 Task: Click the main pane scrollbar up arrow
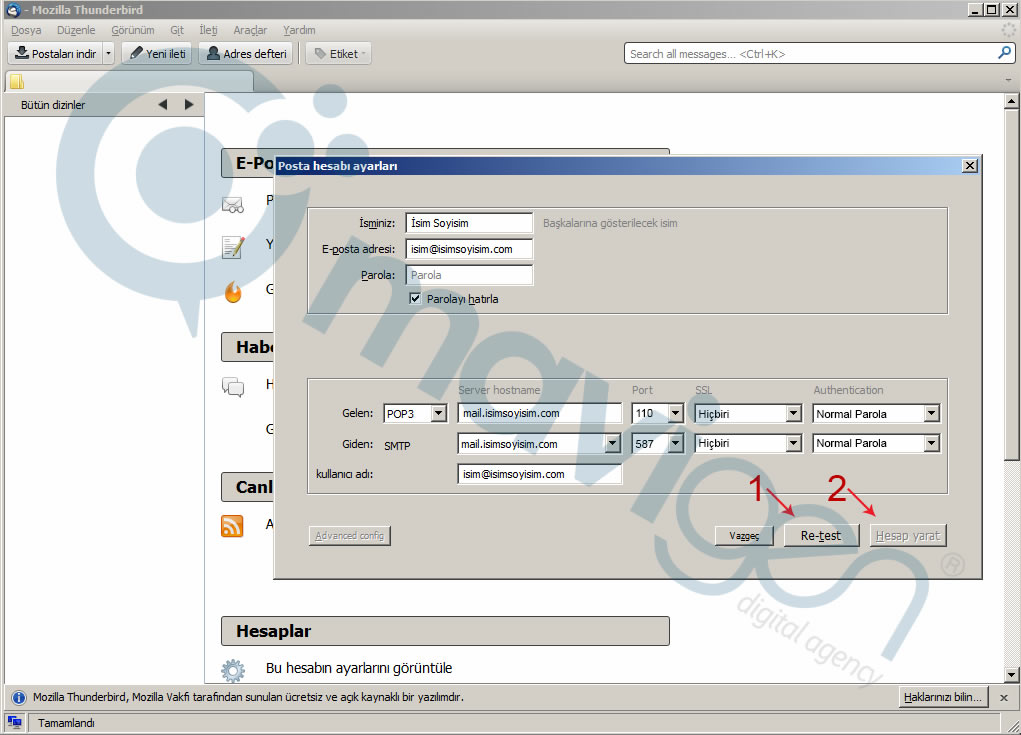[1011, 101]
